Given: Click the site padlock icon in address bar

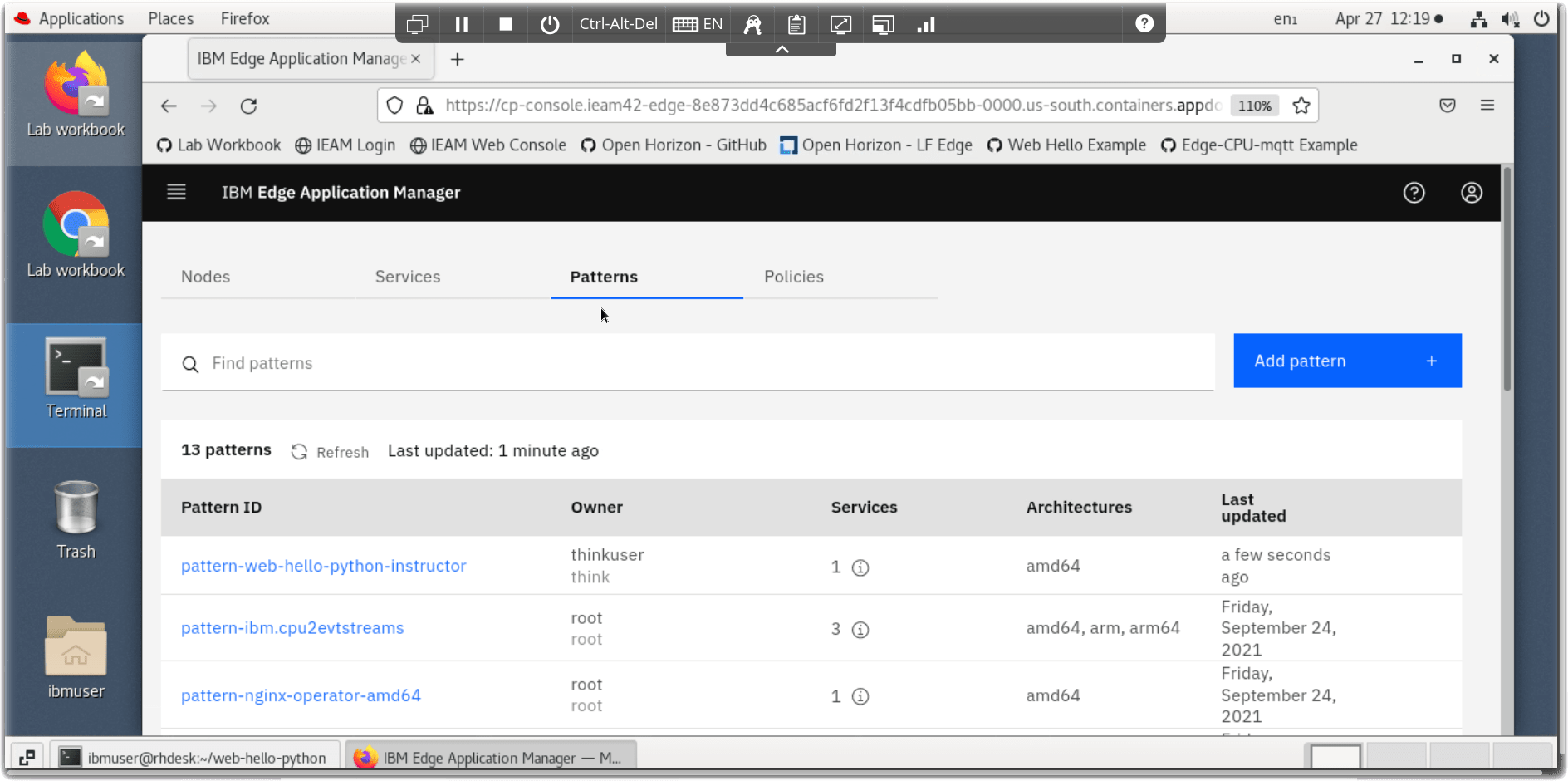Looking at the screenshot, I should click(x=424, y=106).
